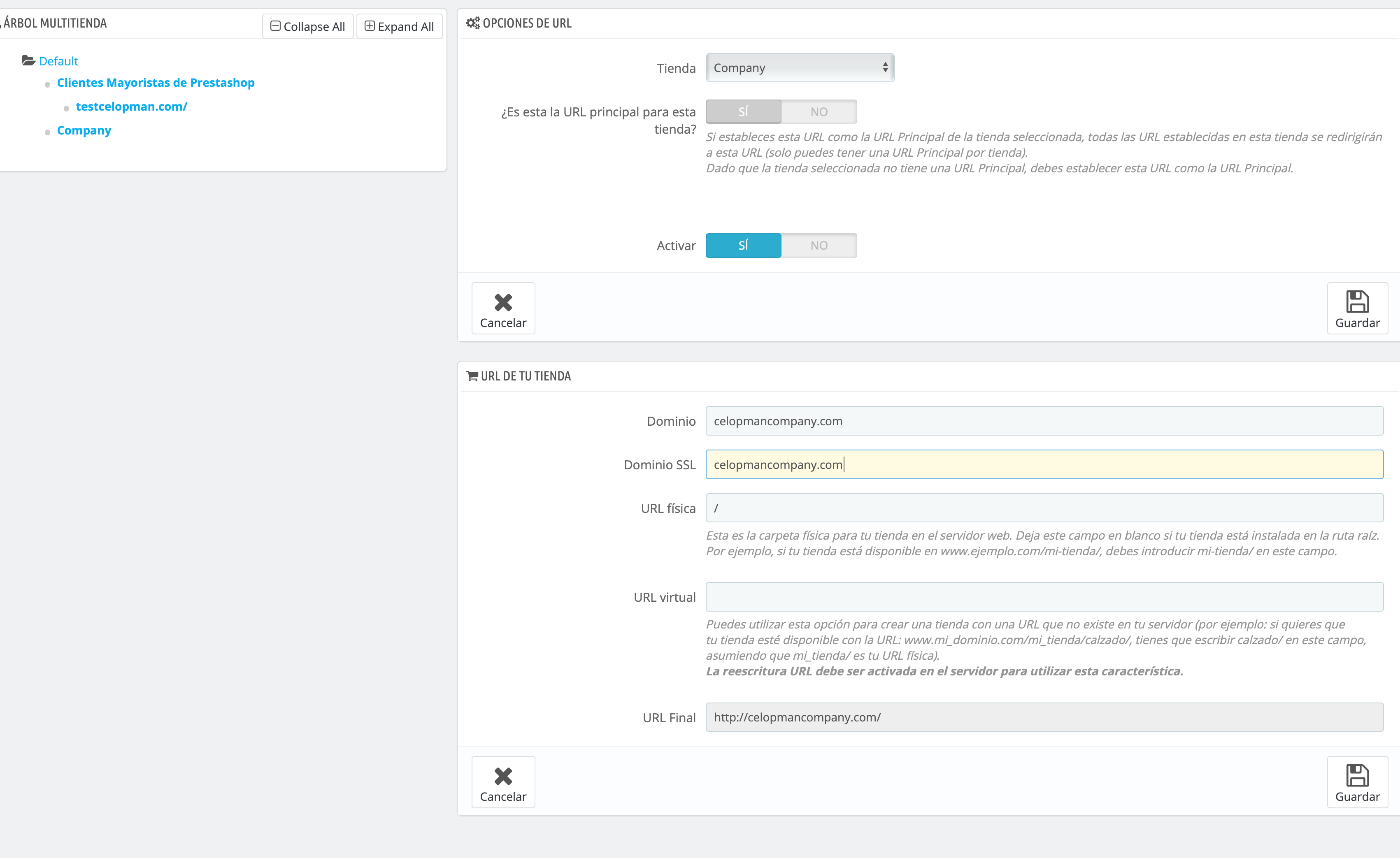The height and width of the screenshot is (858, 1400).
Task: Open the Default shop group folder
Action: (x=58, y=61)
